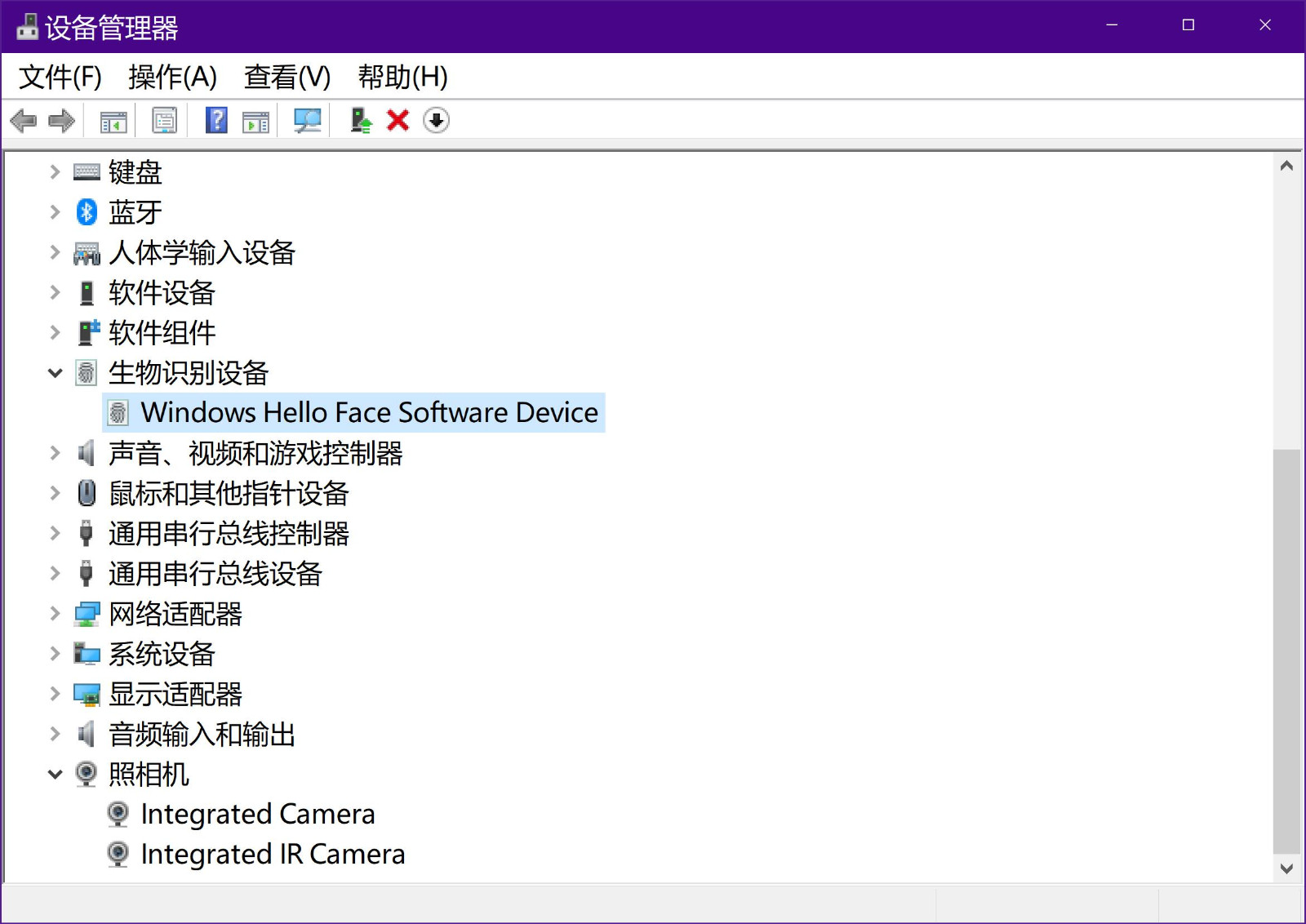This screenshot has height=924, width=1306.
Task: Toggle the action pane toolbar icon
Action: pyautogui.click(x=255, y=121)
